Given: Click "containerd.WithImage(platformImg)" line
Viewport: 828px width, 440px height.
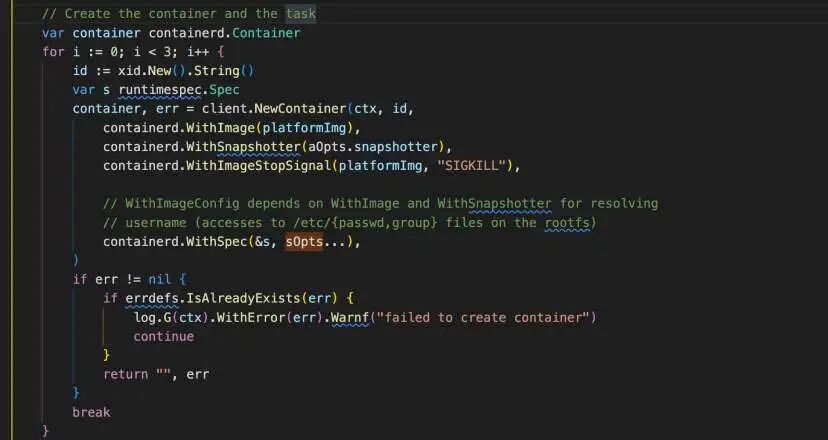Looking at the screenshot, I should click(231, 128).
